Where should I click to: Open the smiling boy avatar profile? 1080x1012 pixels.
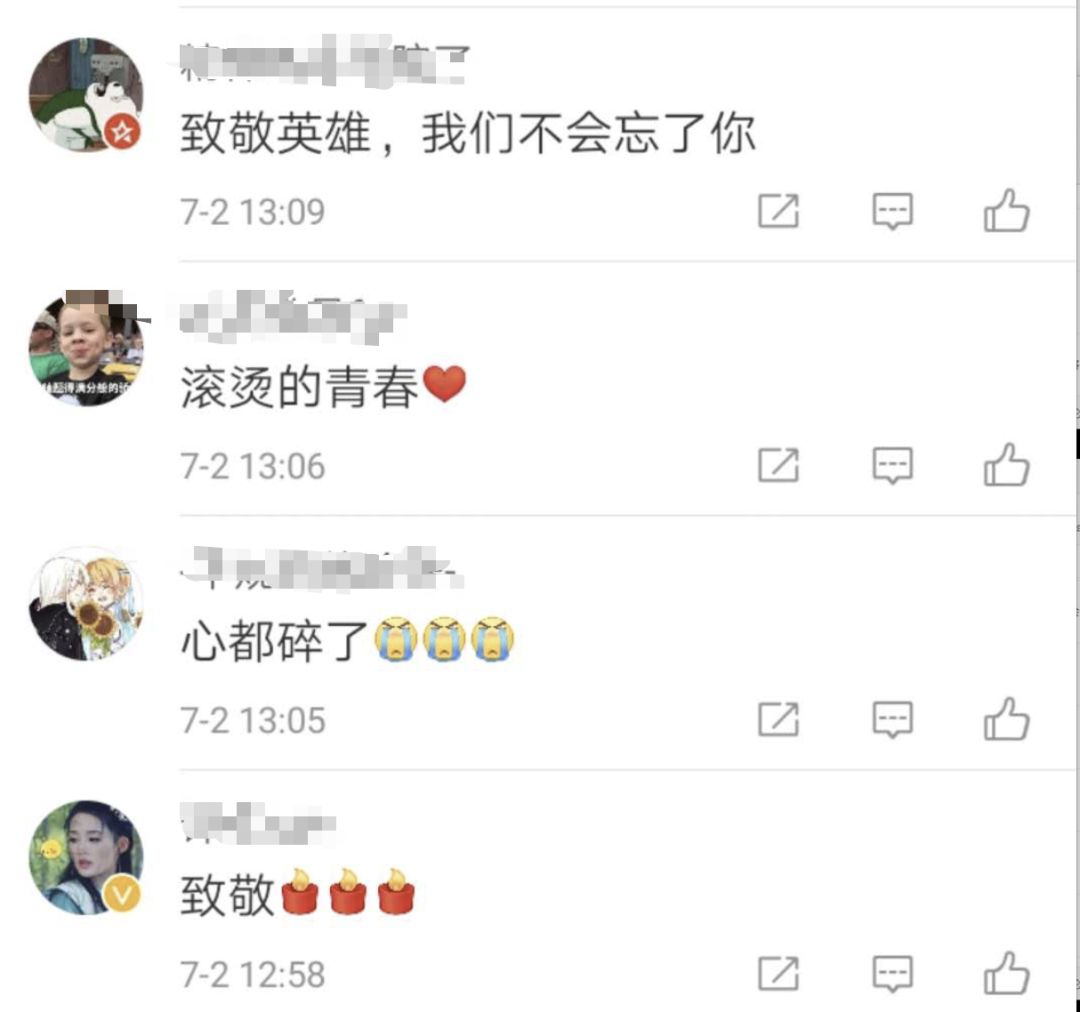[x=86, y=349]
